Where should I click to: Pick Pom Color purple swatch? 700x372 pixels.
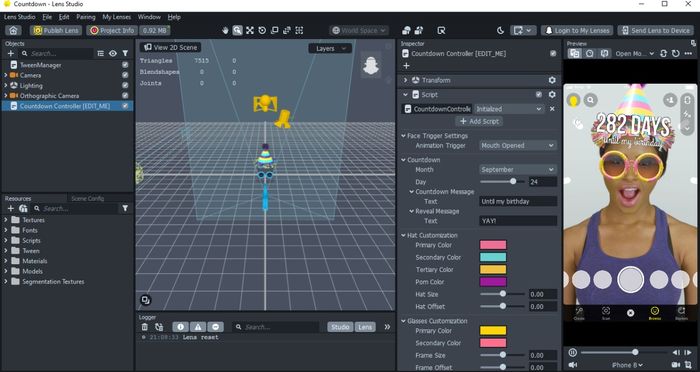point(493,282)
